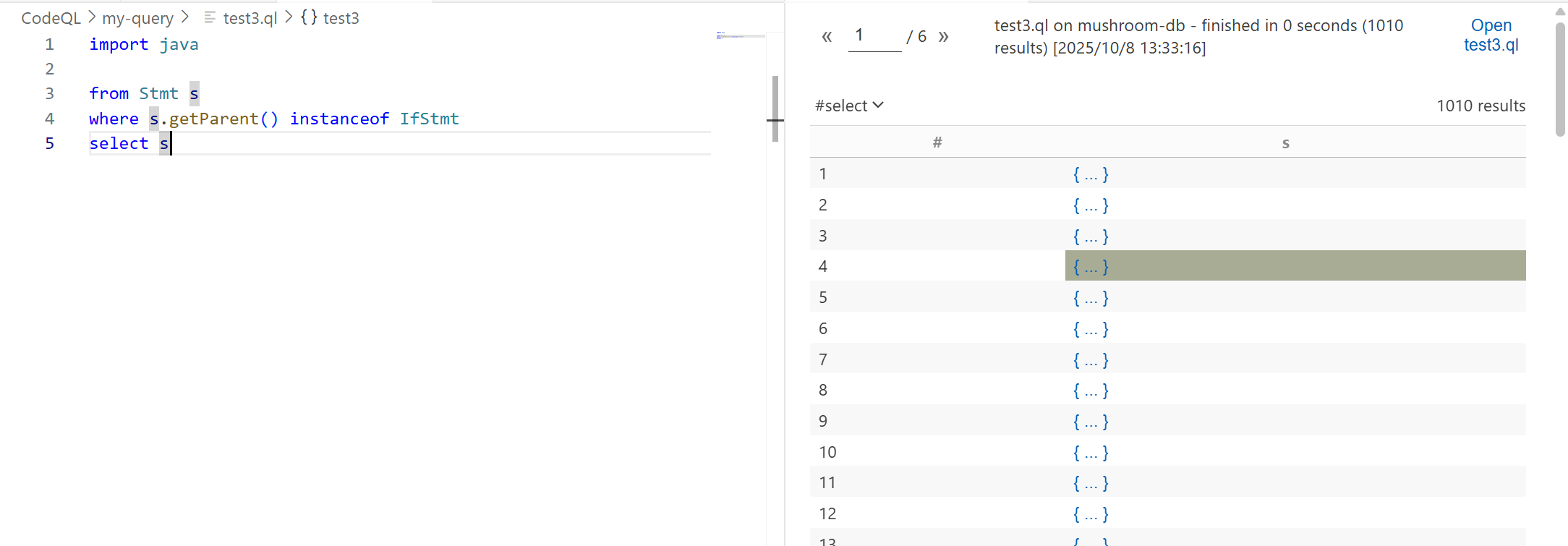Open result link in row 1
Viewport: 1568px width, 546px height.
1091,174
